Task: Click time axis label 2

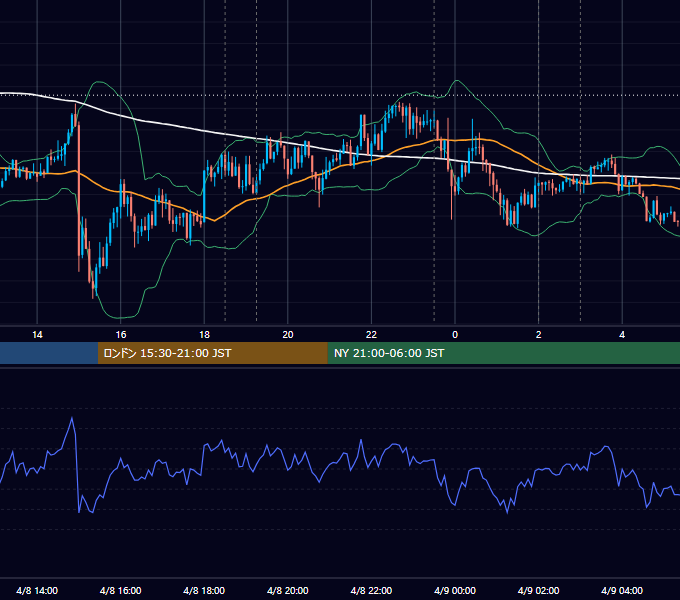Action: (x=539, y=335)
